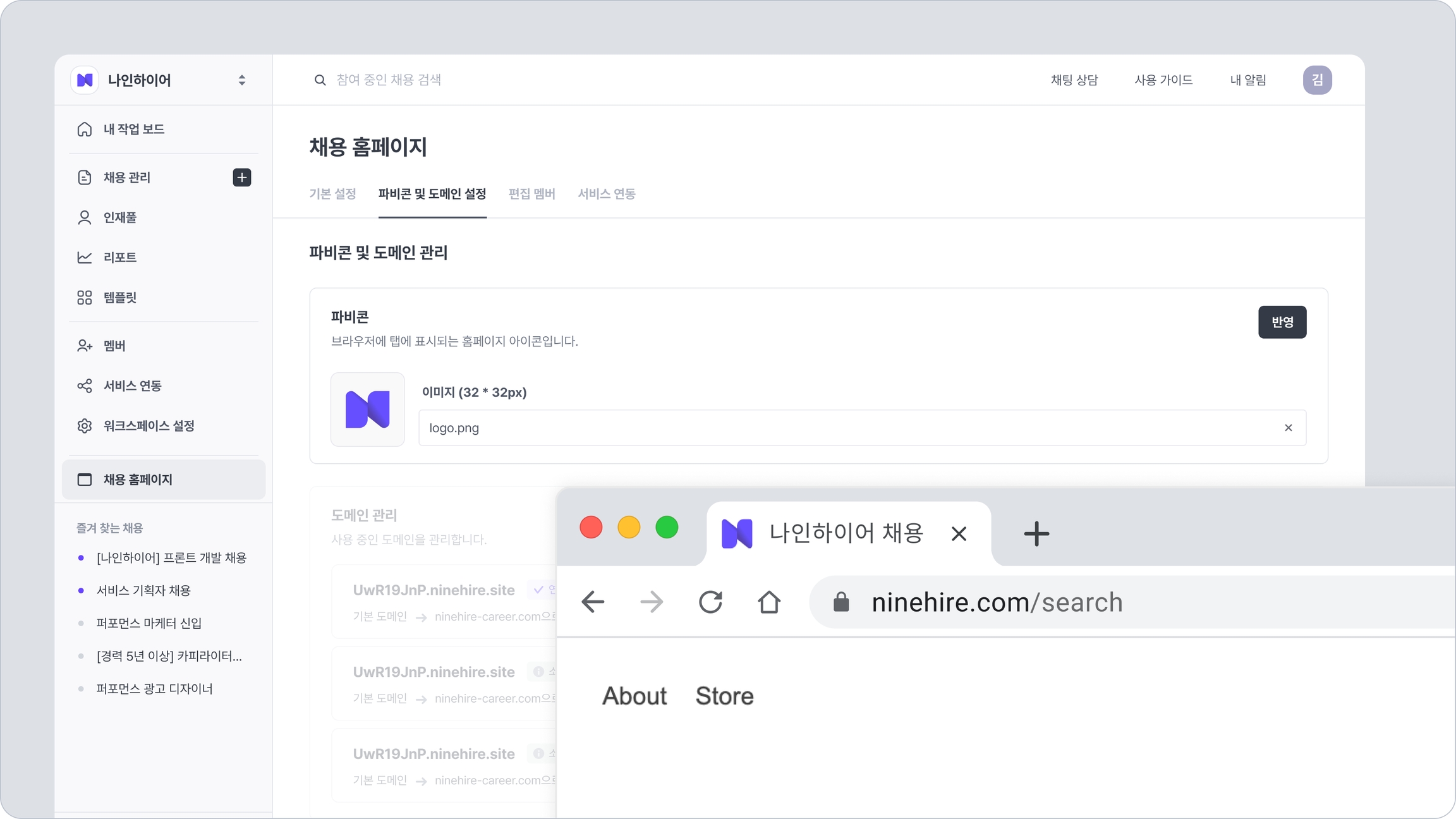1456x819 pixels.
Task: Open 리포트 chart icon
Action: (85, 257)
